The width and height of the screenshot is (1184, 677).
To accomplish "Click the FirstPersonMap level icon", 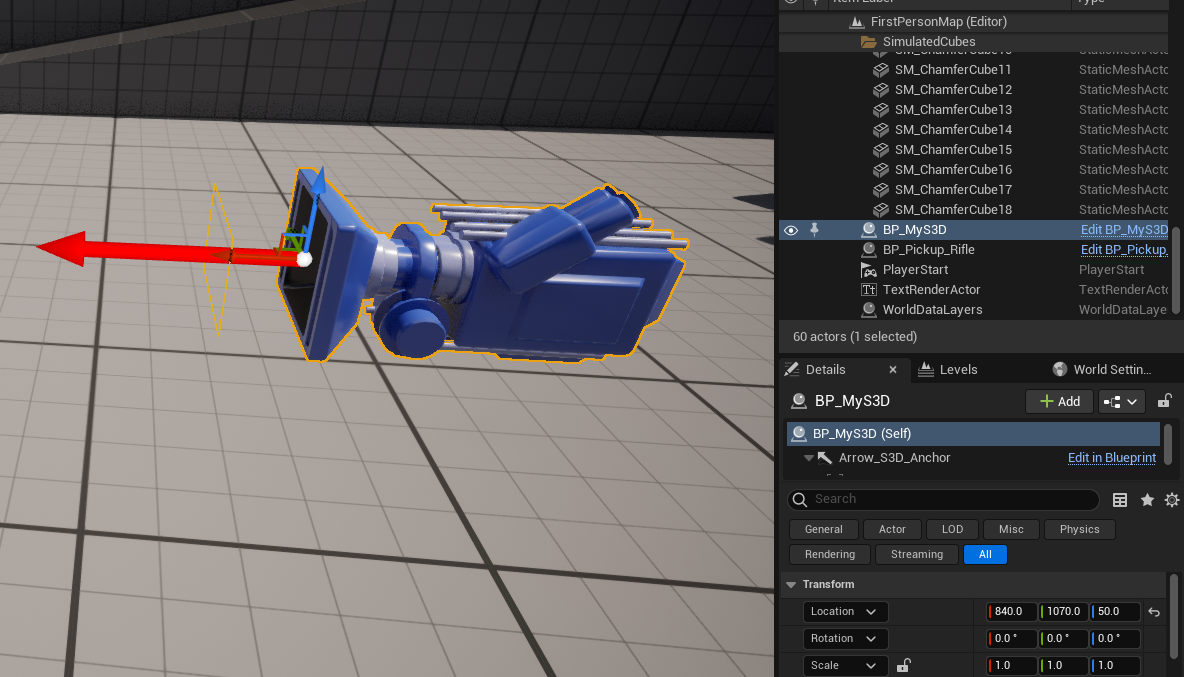I will tap(856, 22).
